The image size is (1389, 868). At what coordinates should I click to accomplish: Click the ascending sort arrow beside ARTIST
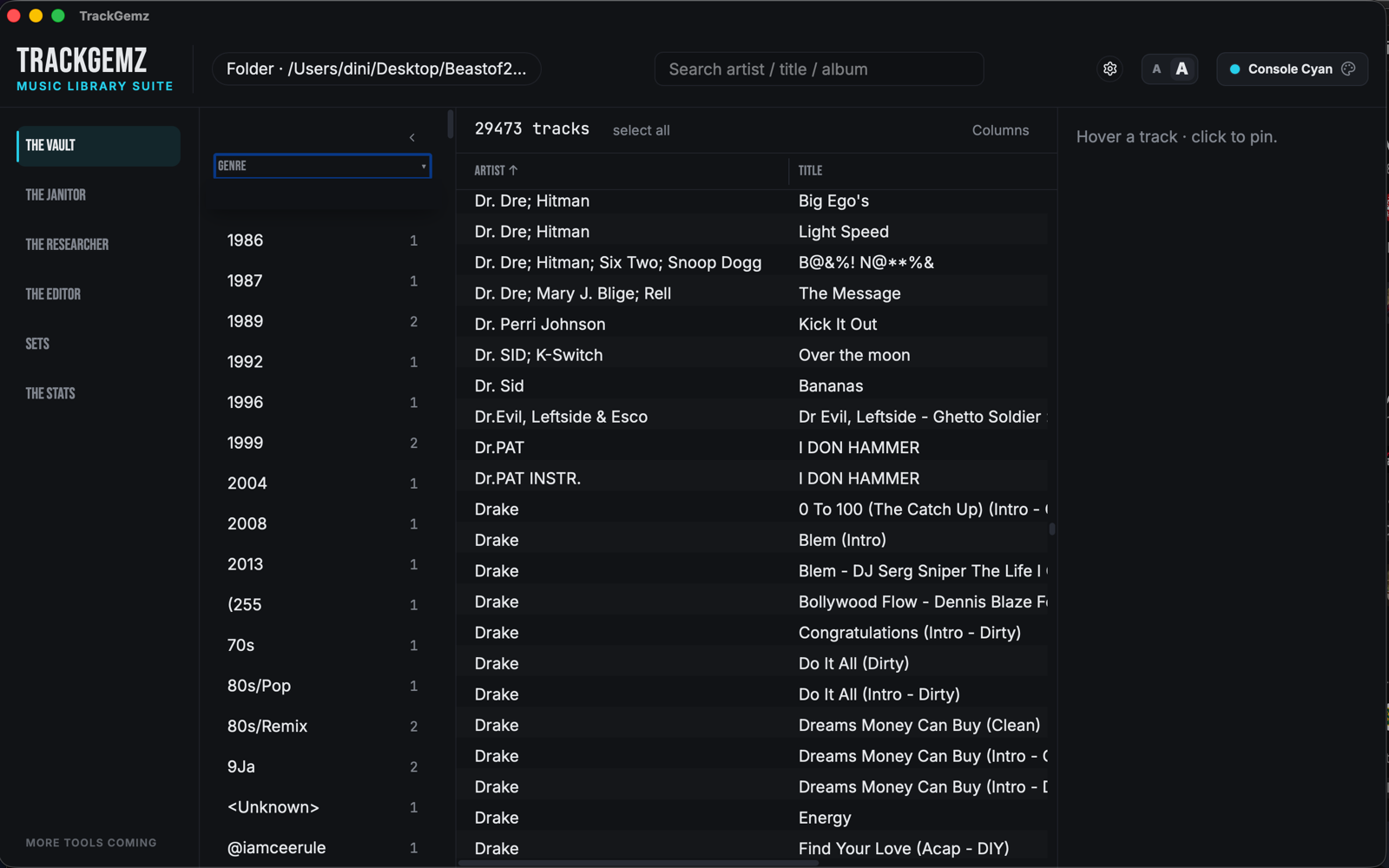point(513,170)
